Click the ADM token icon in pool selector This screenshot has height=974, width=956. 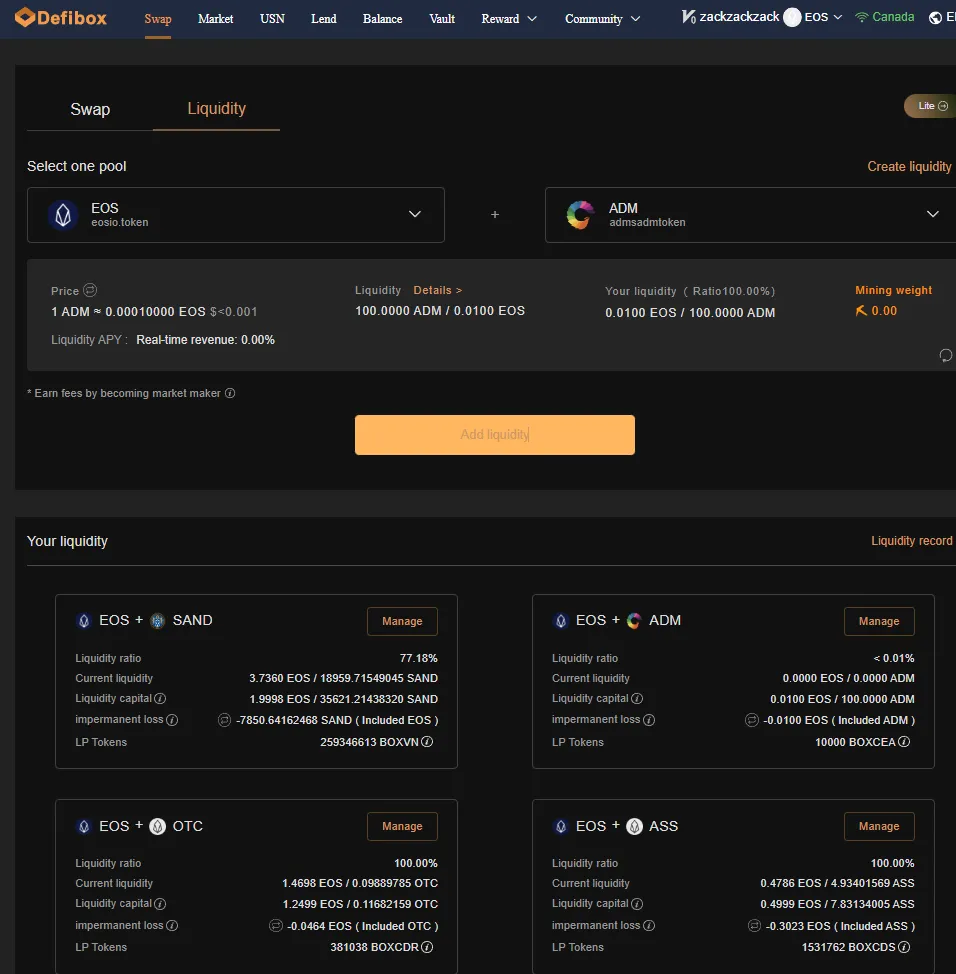[580, 215]
